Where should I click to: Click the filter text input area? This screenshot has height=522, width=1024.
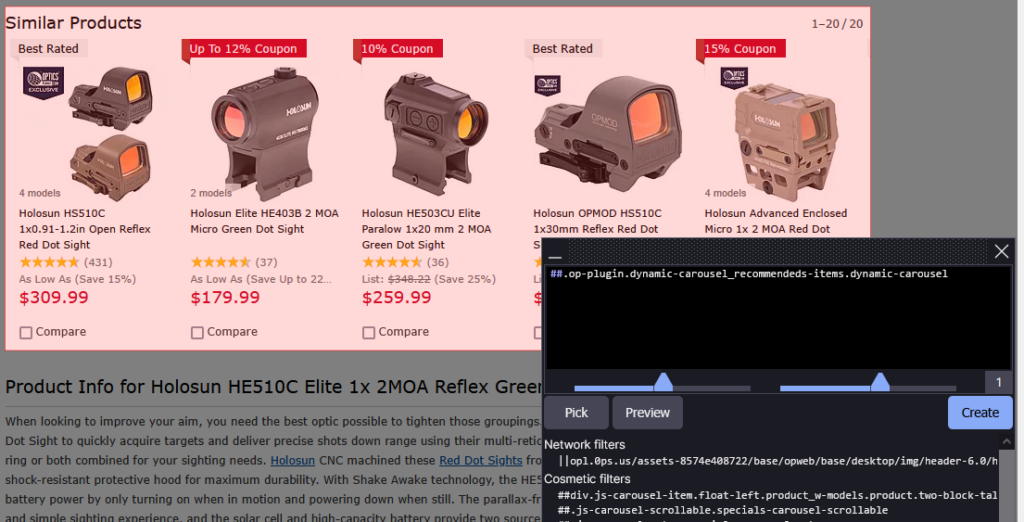tap(778, 318)
